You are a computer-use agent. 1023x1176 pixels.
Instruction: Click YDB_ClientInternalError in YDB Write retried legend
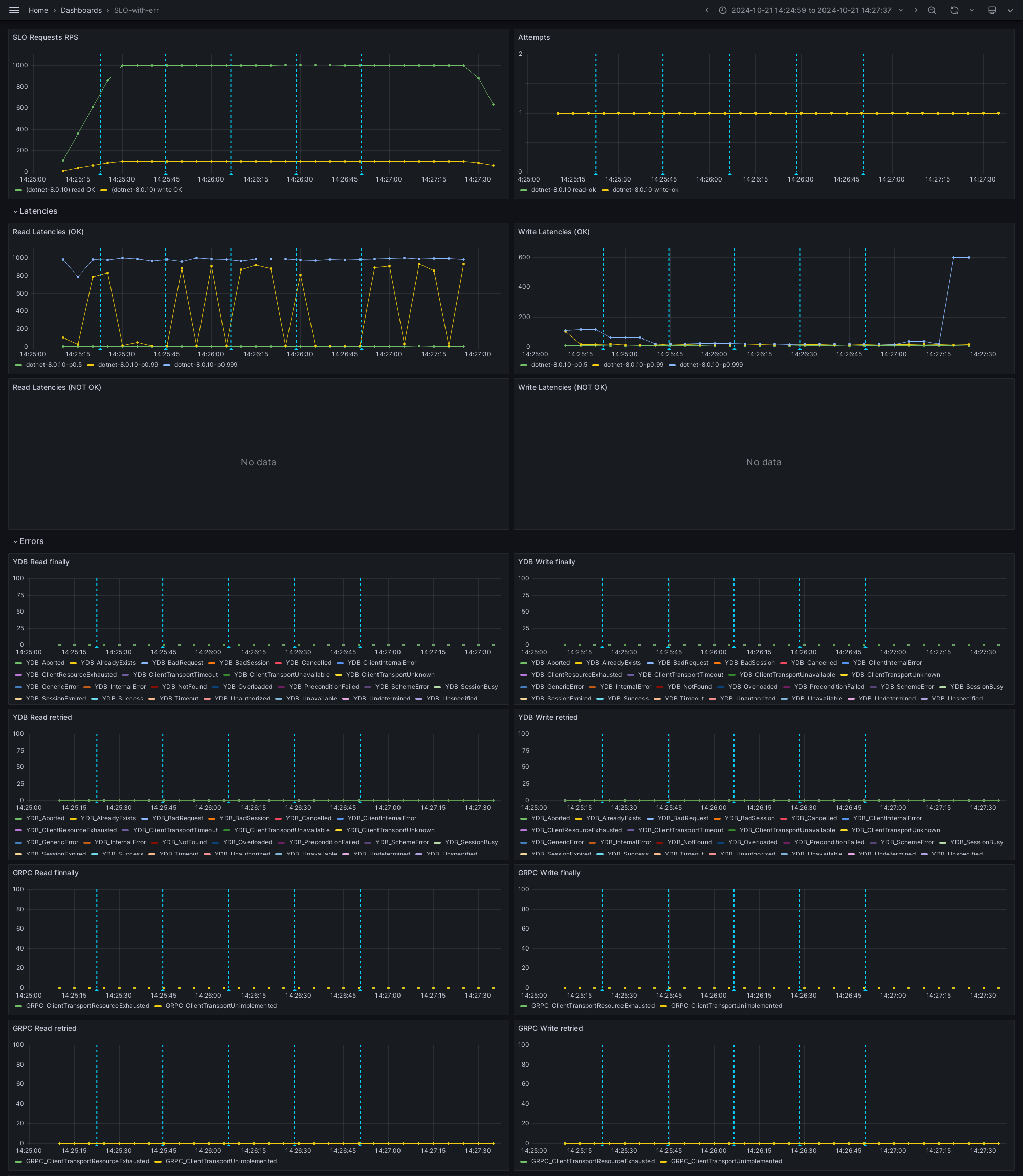[887, 818]
